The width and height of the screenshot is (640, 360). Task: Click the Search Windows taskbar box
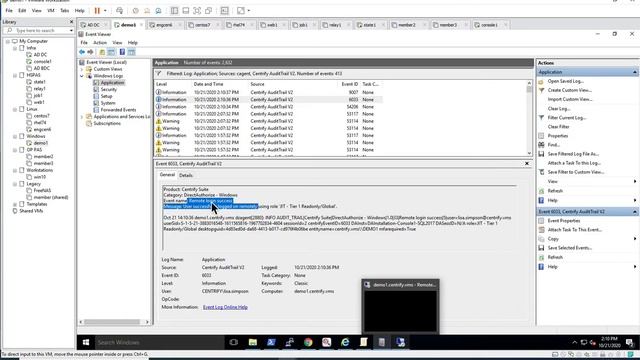pos(159,342)
